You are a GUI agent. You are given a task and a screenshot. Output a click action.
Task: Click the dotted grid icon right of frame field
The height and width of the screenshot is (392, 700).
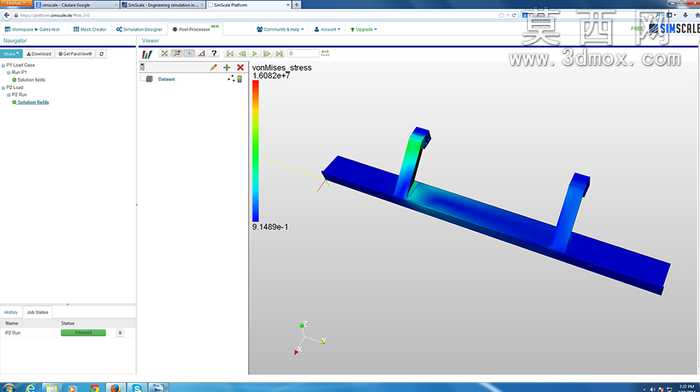coord(325,53)
